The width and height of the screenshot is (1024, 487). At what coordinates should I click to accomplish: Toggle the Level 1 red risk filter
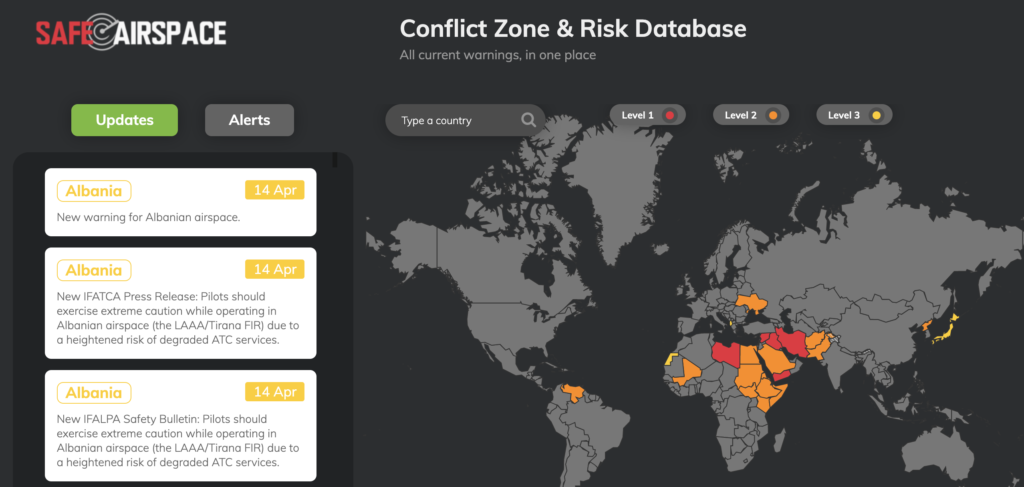tap(645, 115)
